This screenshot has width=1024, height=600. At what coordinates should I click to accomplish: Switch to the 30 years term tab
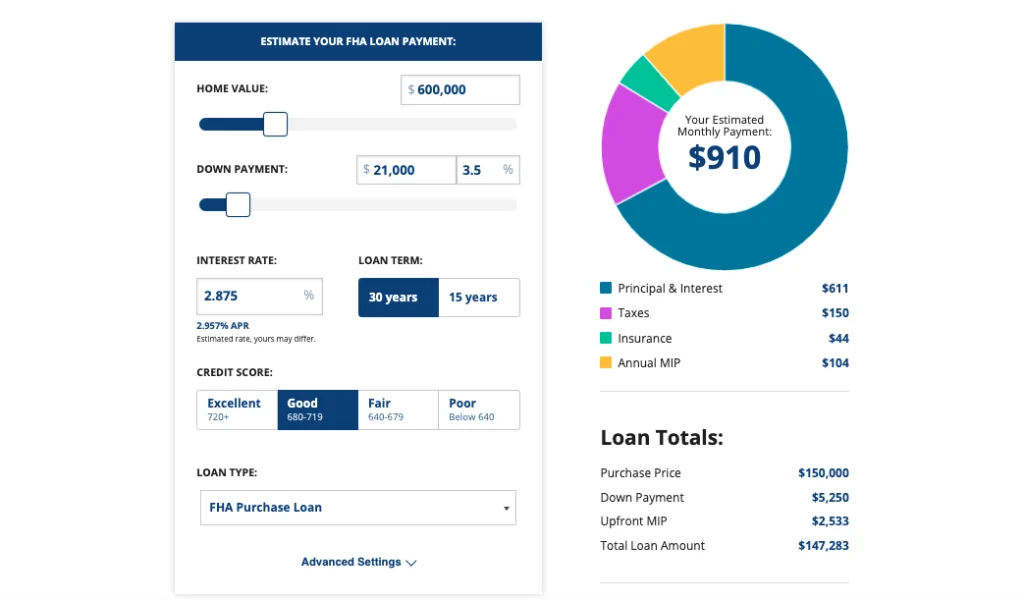397,297
